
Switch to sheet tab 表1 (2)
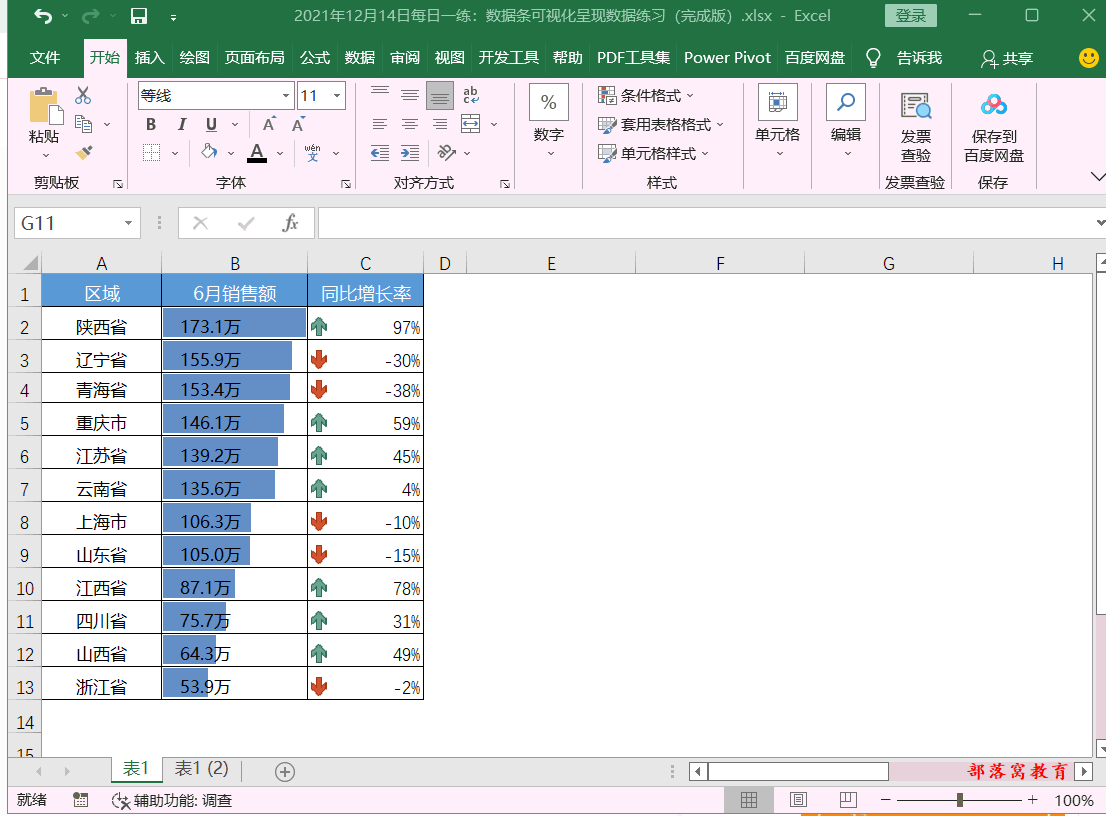(x=202, y=769)
